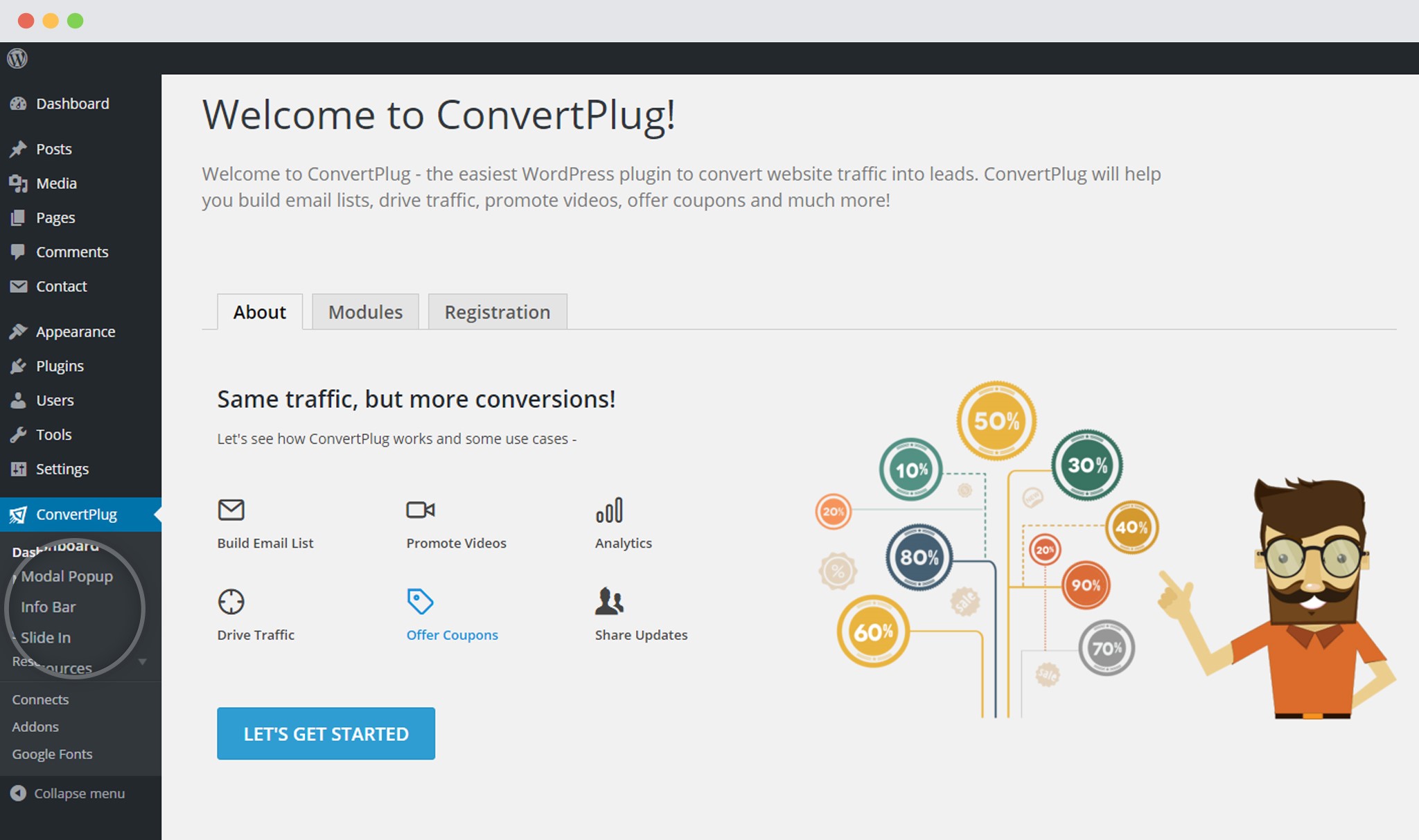Click the Share Updates people icon
This screenshot has width=1419, height=840.
(x=609, y=601)
